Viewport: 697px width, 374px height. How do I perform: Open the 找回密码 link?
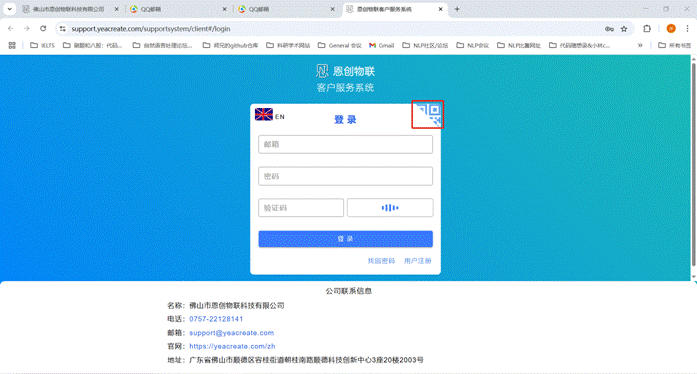point(381,261)
